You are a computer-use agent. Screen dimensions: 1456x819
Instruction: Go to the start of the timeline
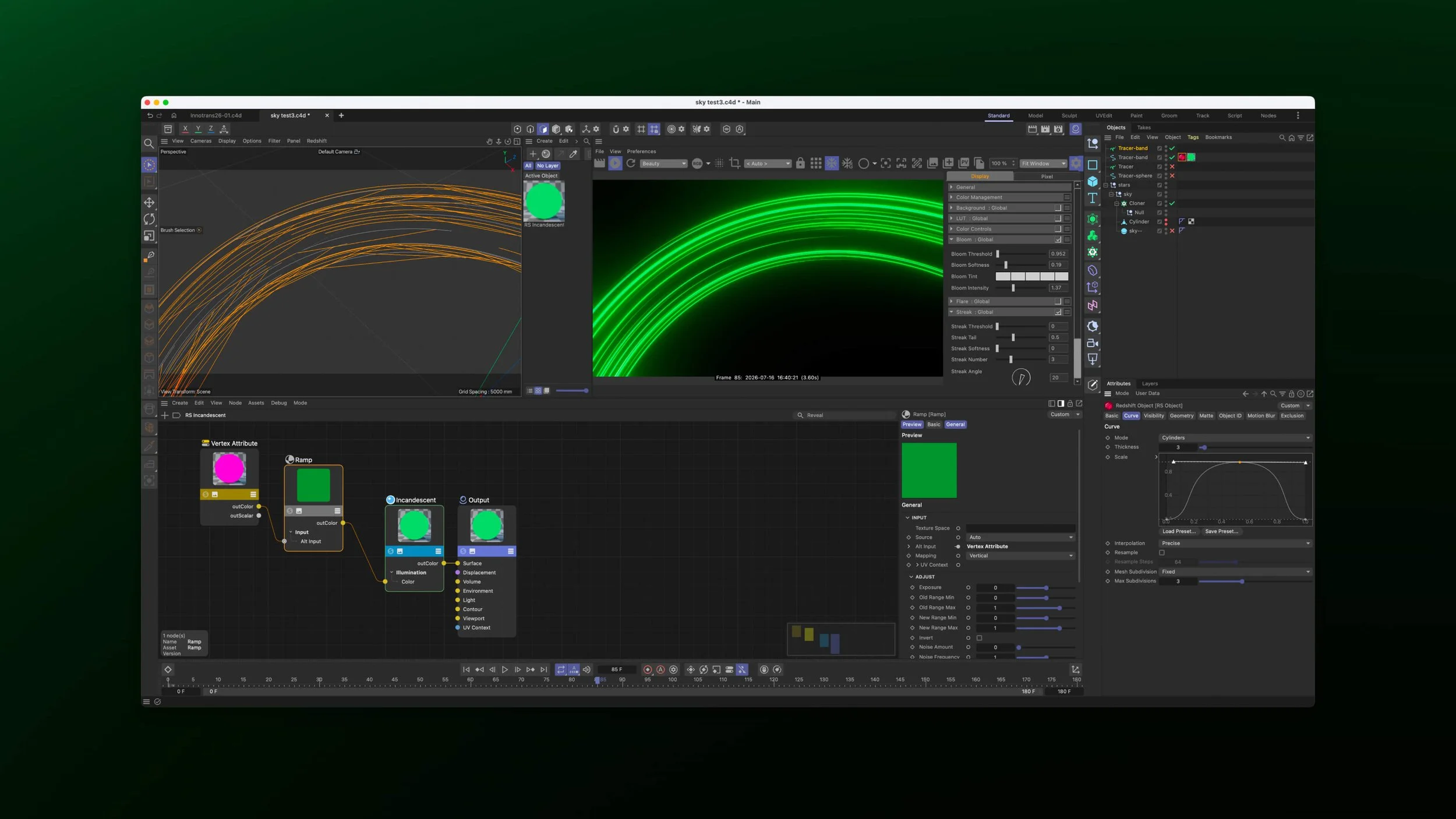466,670
